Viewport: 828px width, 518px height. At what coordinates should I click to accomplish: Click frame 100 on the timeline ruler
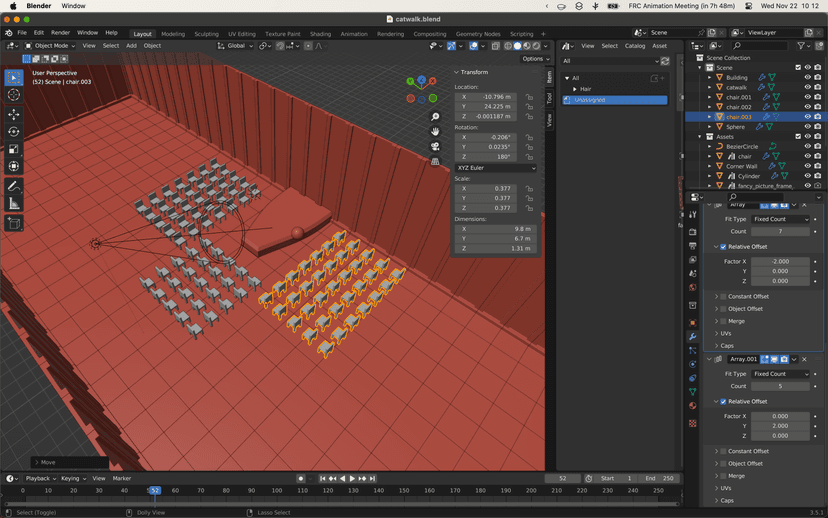(x=277, y=491)
